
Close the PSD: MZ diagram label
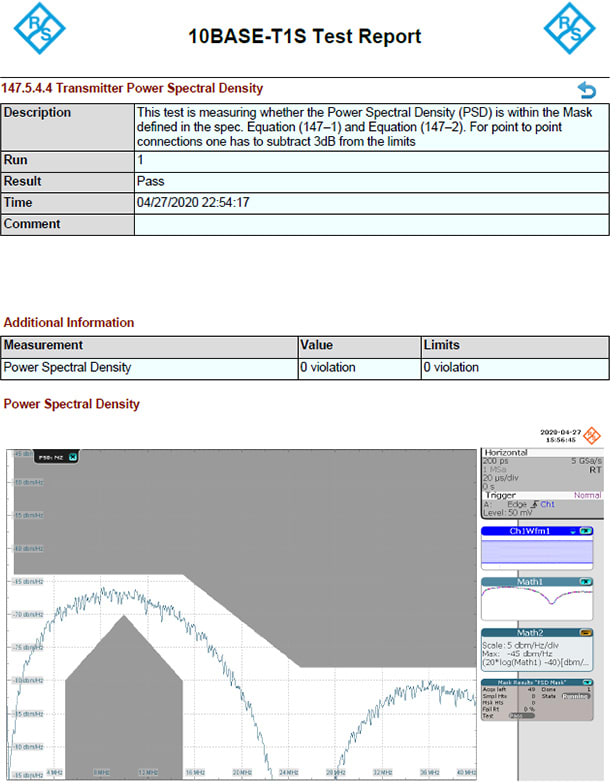click(72, 456)
